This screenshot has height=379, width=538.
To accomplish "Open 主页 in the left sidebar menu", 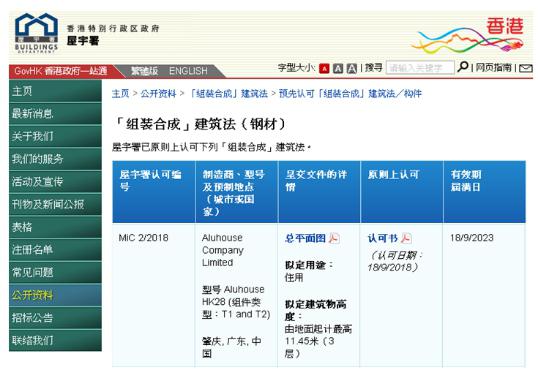I will coord(55,91).
